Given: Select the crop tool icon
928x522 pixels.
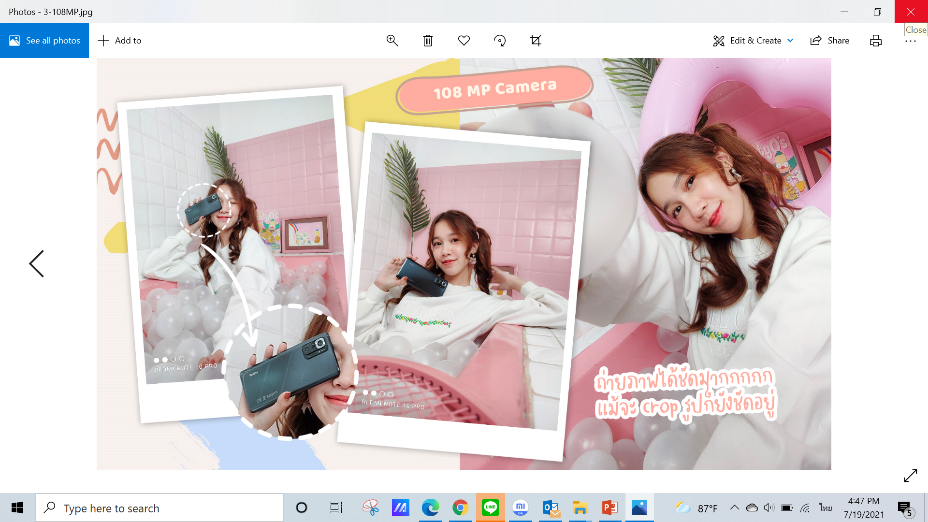Looking at the screenshot, I should coord(536,40).
